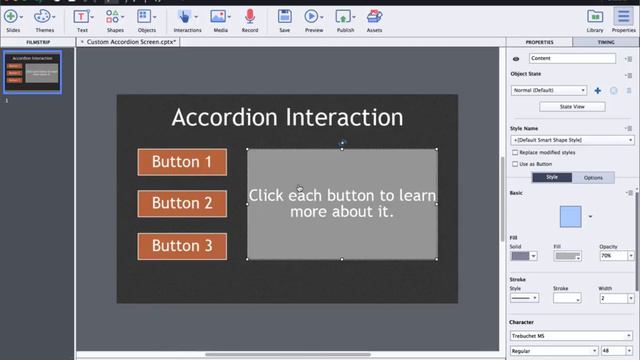
Task: Close the Custom Accordion Screen.cptx tab
Action: coord(82,42)
